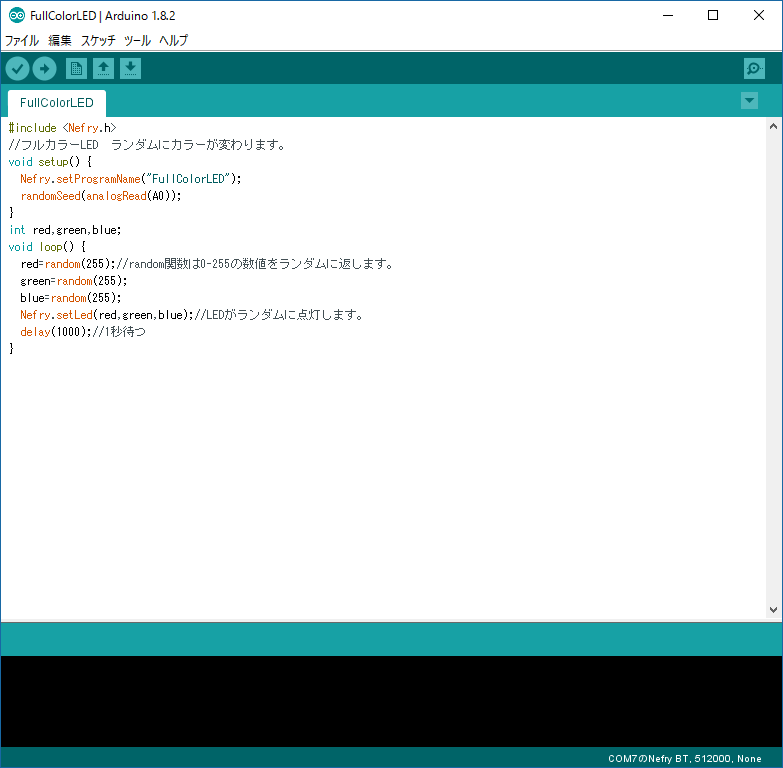Viewport: 783px width, 768px height.
Task: Maximize the Arduino window
Action: (713, 15)
